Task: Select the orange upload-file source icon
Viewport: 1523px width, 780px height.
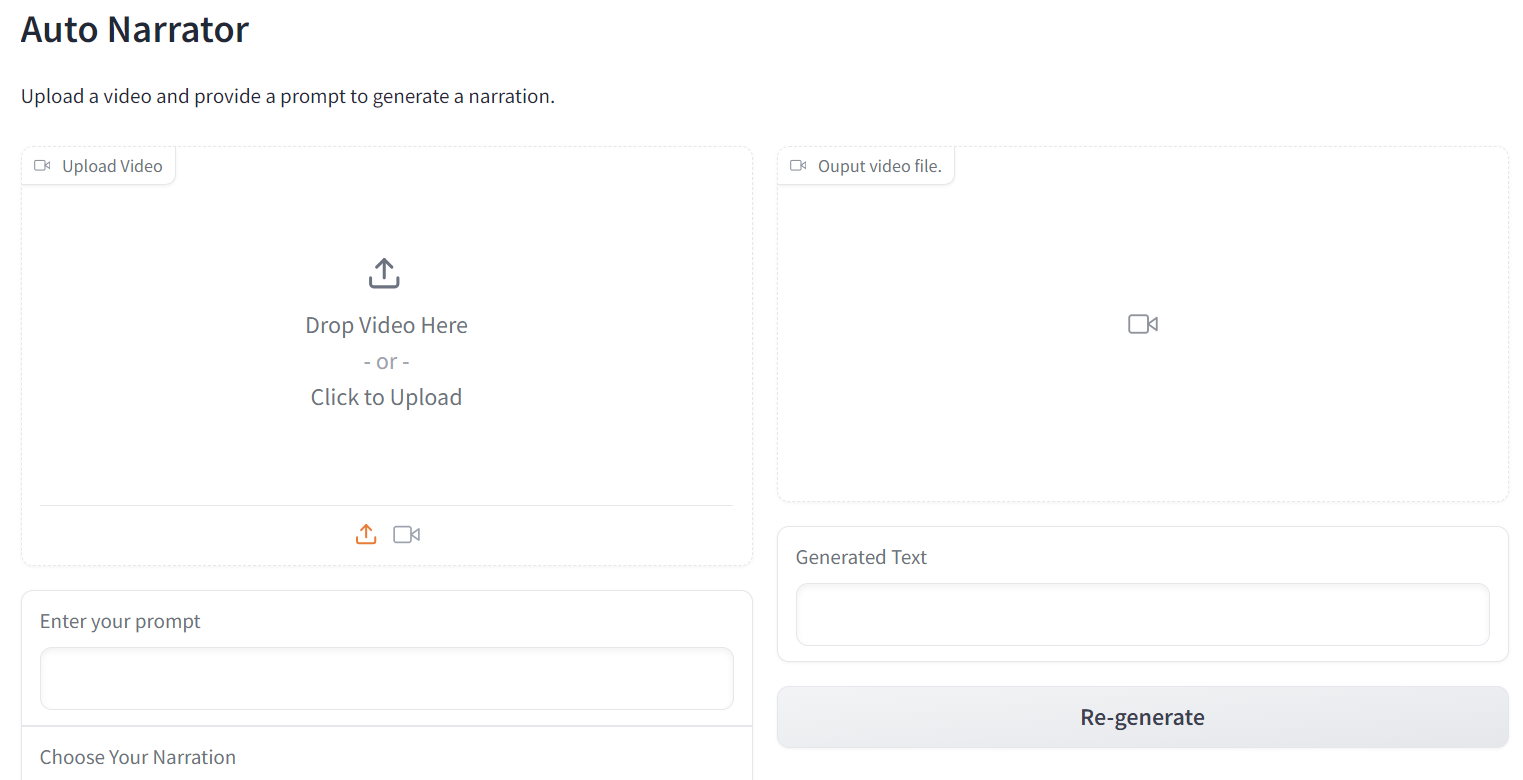Action: pyautogui.click(x=366, y=535)
